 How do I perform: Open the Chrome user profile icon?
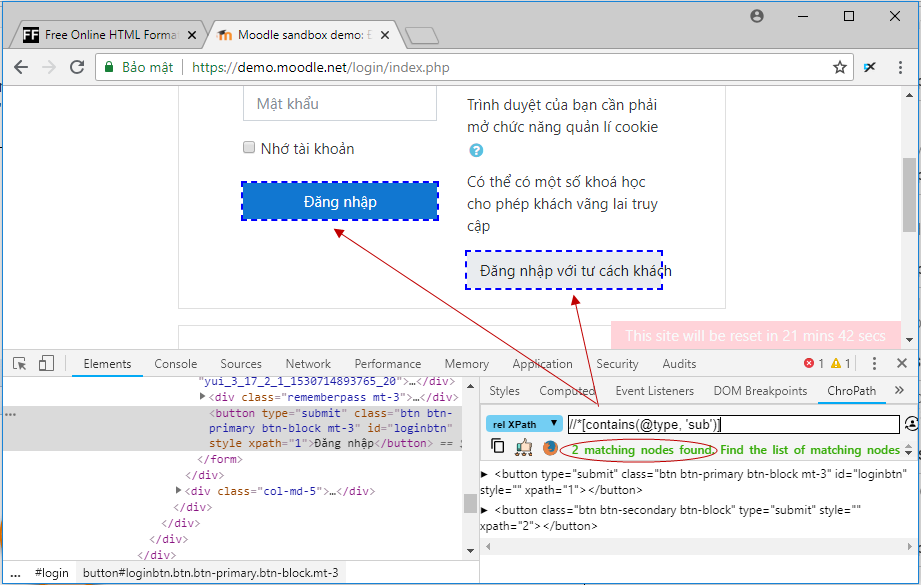(757, 16)
